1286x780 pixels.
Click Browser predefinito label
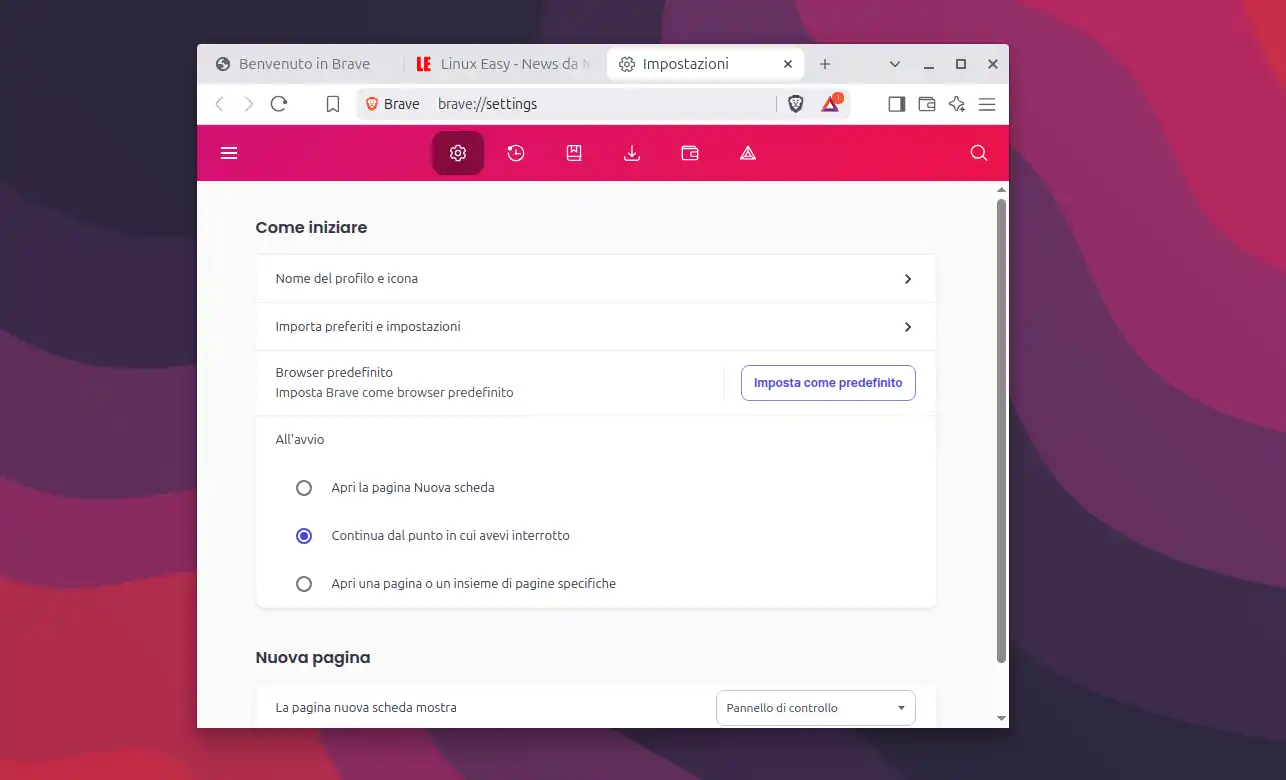point(334,373)
